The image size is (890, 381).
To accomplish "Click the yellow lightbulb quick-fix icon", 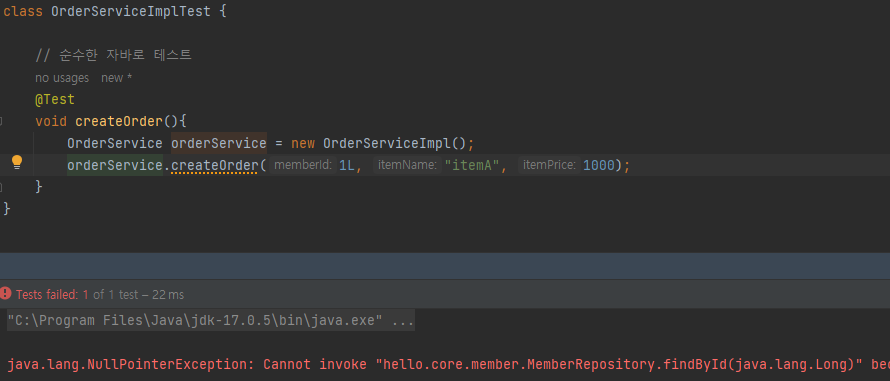I will (17, 162).
